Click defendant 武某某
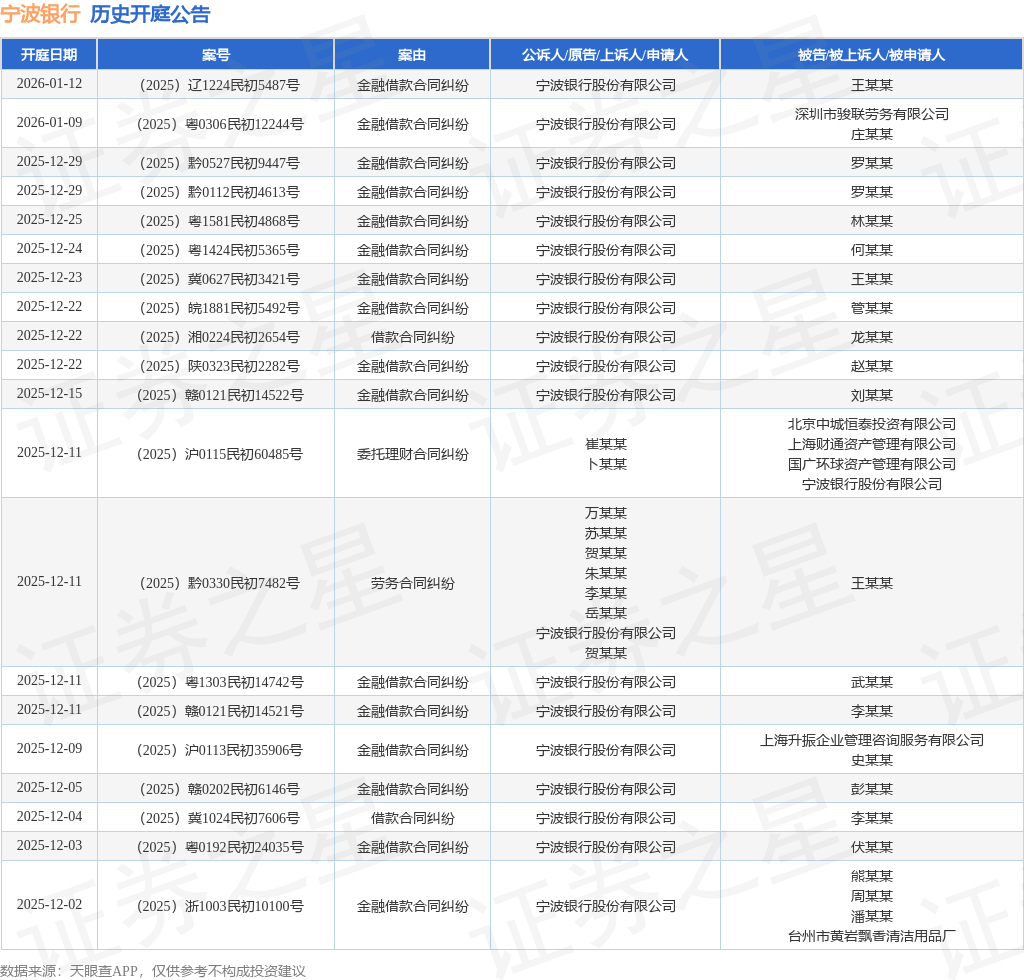This screenshot has width=1024, height=980. [x=872, y=682]
